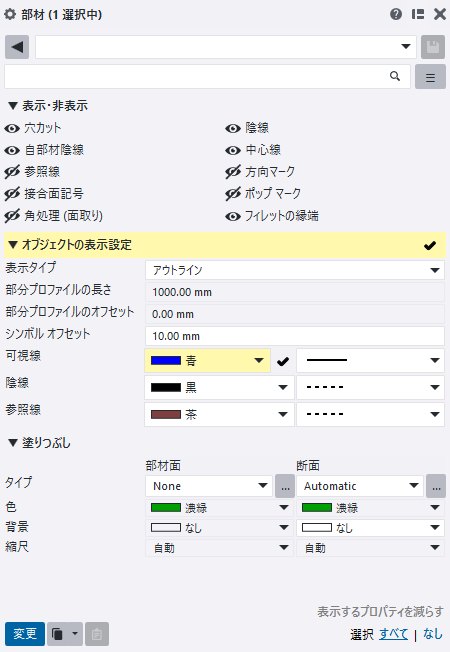Click the save preset floppy disk icon
Viewport: 450px width, 652px height.
click(433, 47)
